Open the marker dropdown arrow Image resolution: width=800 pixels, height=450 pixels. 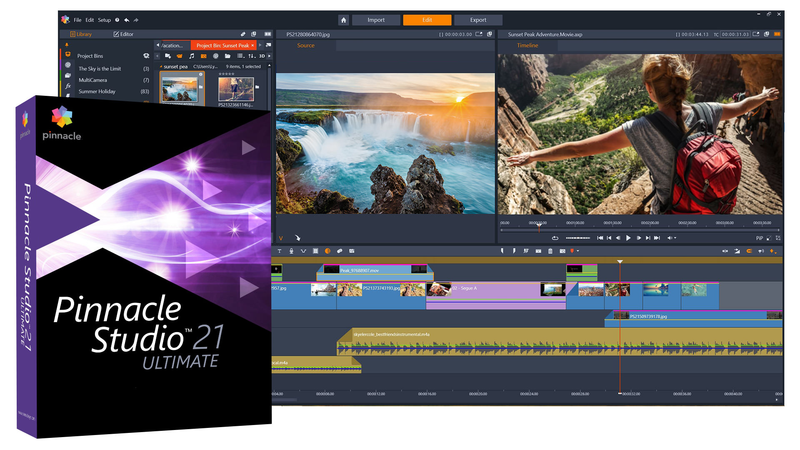point(578,251)
